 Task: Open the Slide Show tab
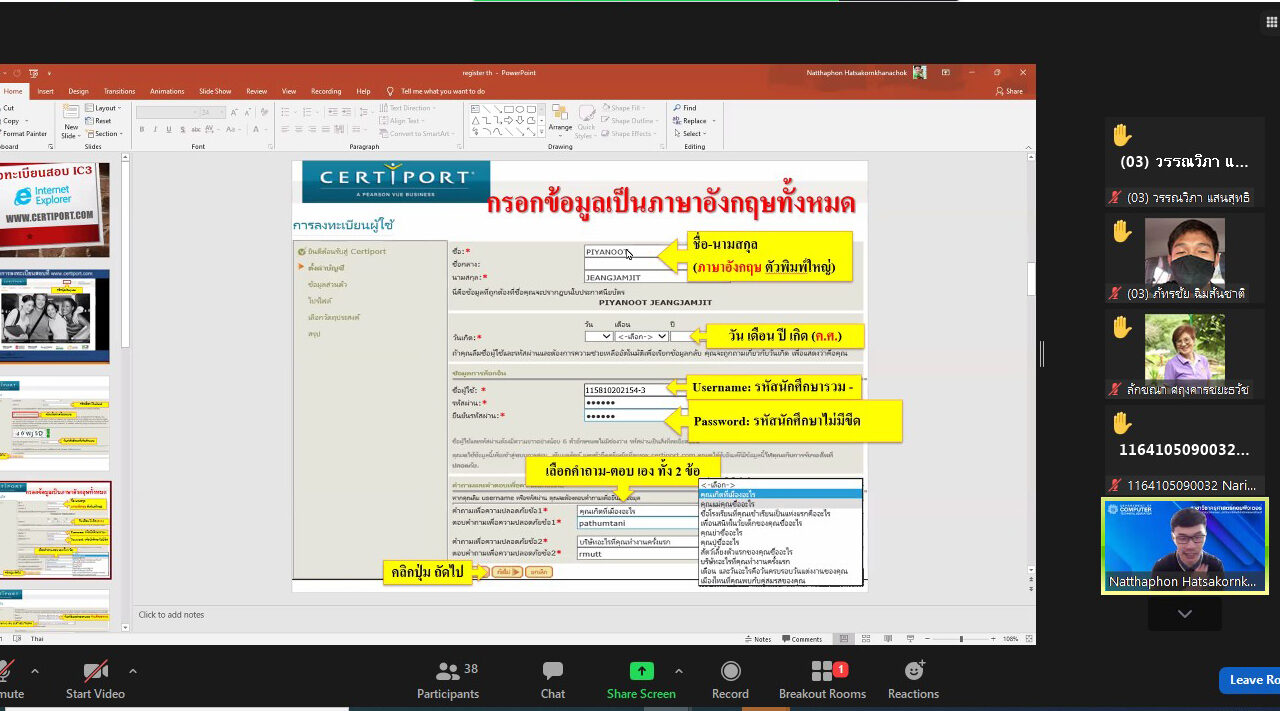215,91
